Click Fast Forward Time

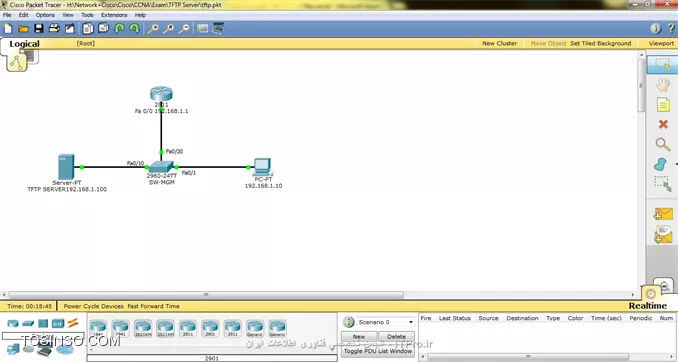pyautogui.click(x=153, y=306)
